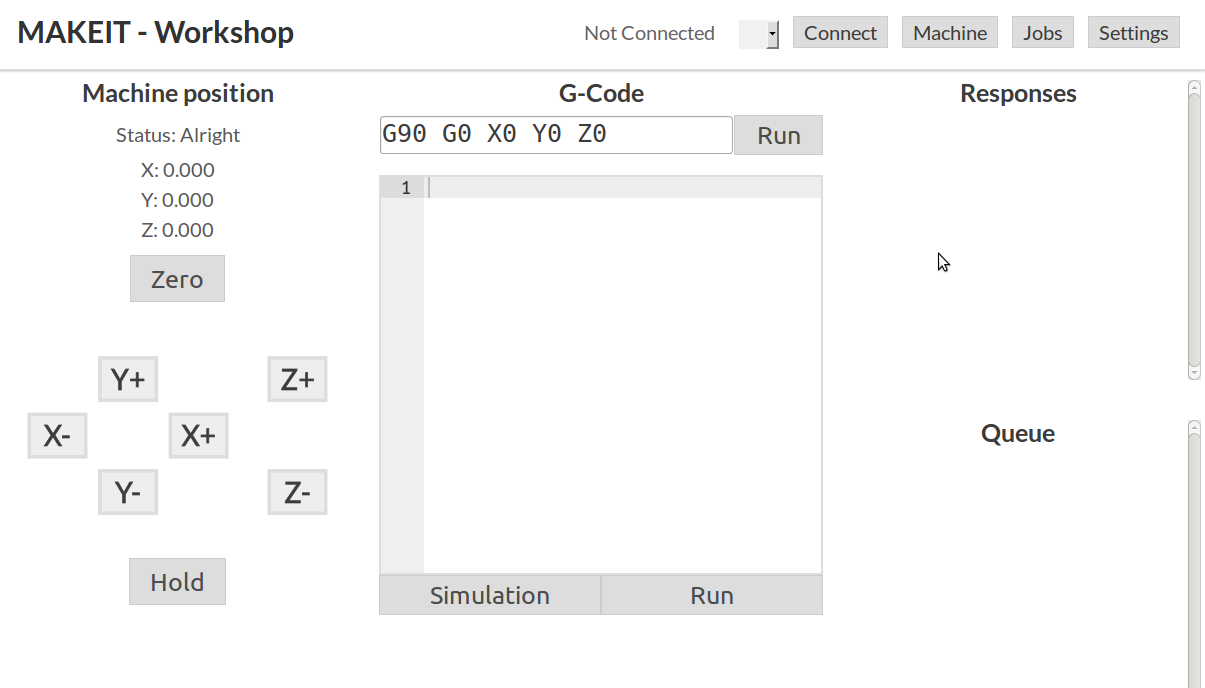This screenshot has height=688, width=1205.
Task: Open the Settings menu
Action: pos(1133,33)
